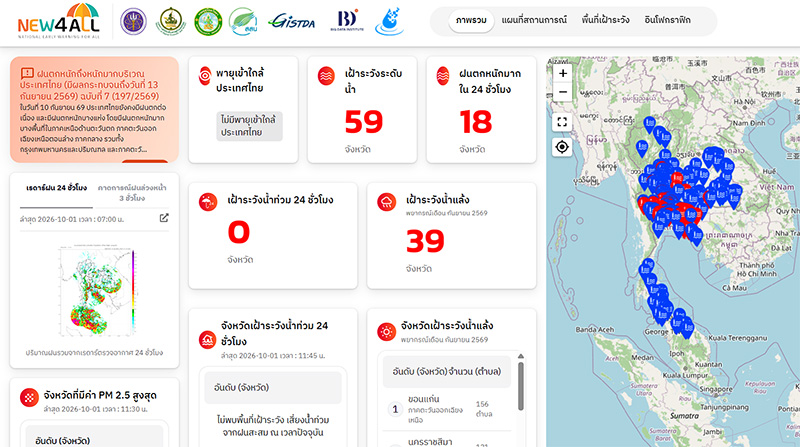800x447 pixels.
Task: Open the GISTDA partner logo
Action: click(292, 21)
